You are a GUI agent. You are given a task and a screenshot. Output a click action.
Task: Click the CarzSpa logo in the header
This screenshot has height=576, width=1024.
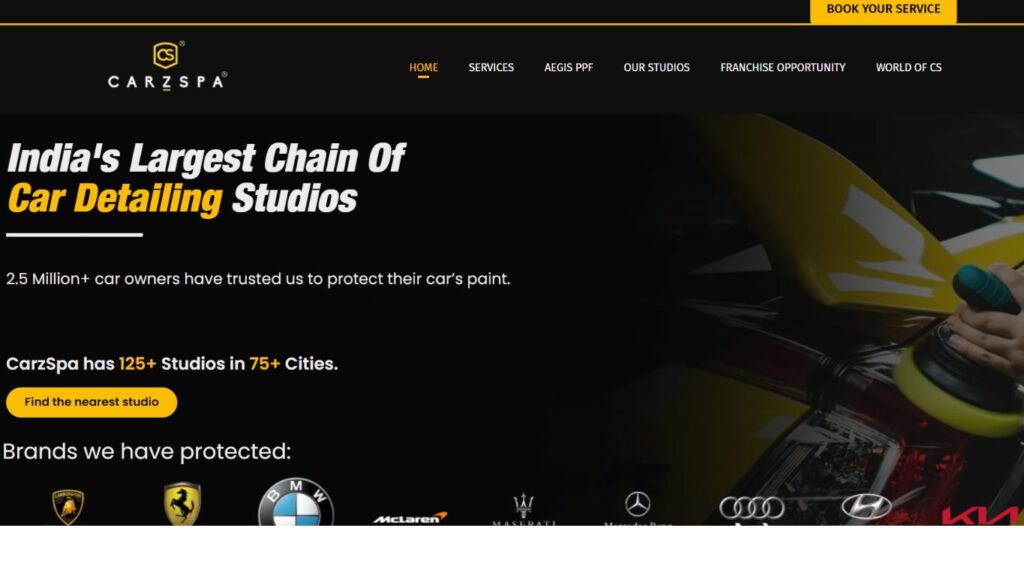pyautogui.click(x=167, y=65)
